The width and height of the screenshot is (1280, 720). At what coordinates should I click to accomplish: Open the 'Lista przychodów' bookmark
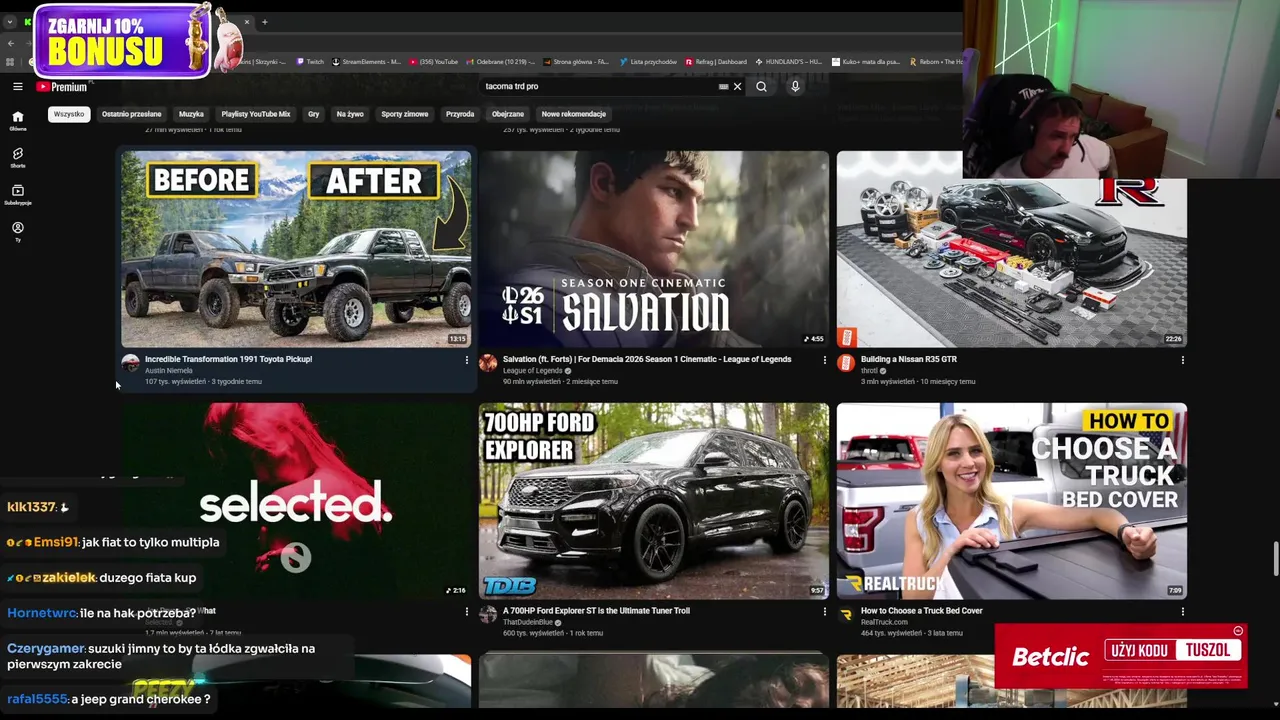(648, 62)
